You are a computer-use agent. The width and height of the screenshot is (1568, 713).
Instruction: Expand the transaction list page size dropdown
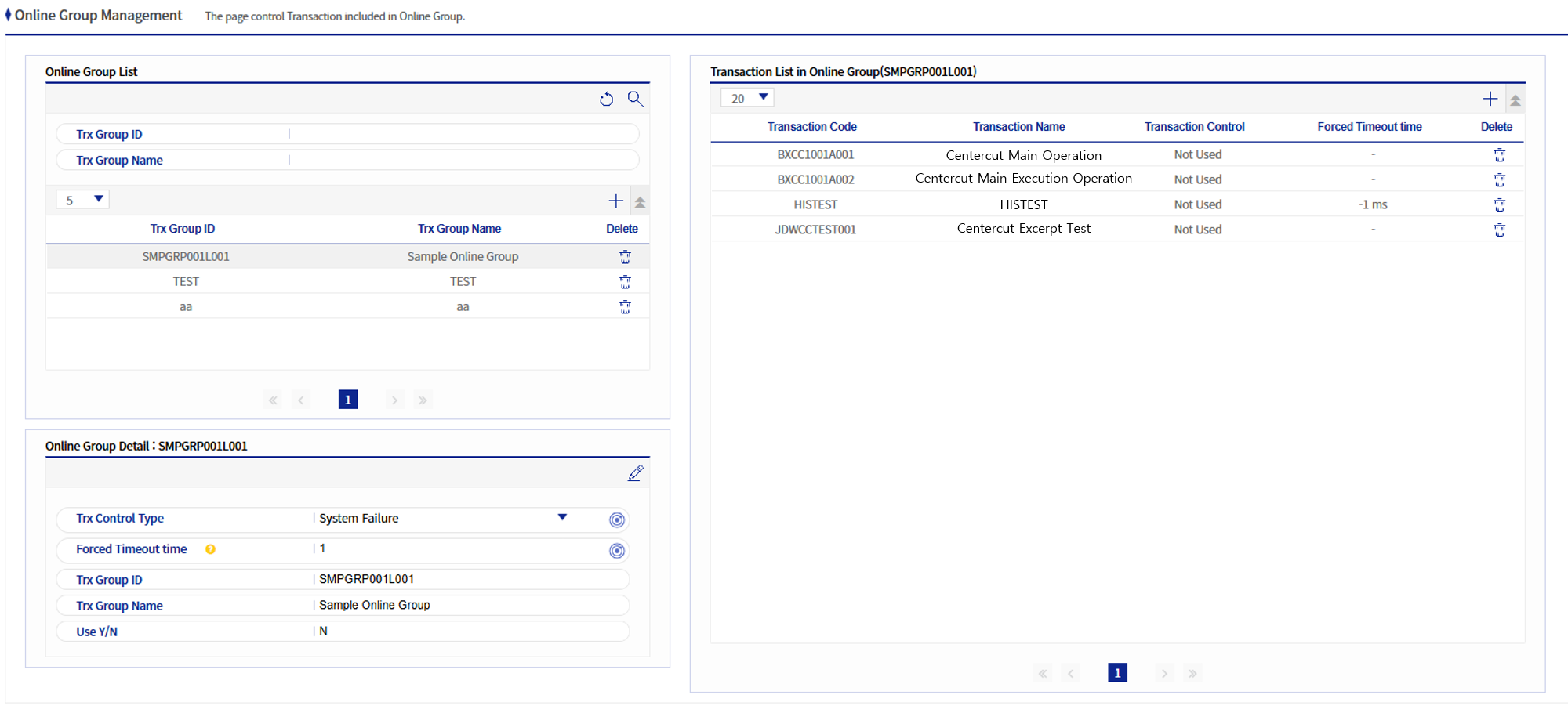point(748,98)
